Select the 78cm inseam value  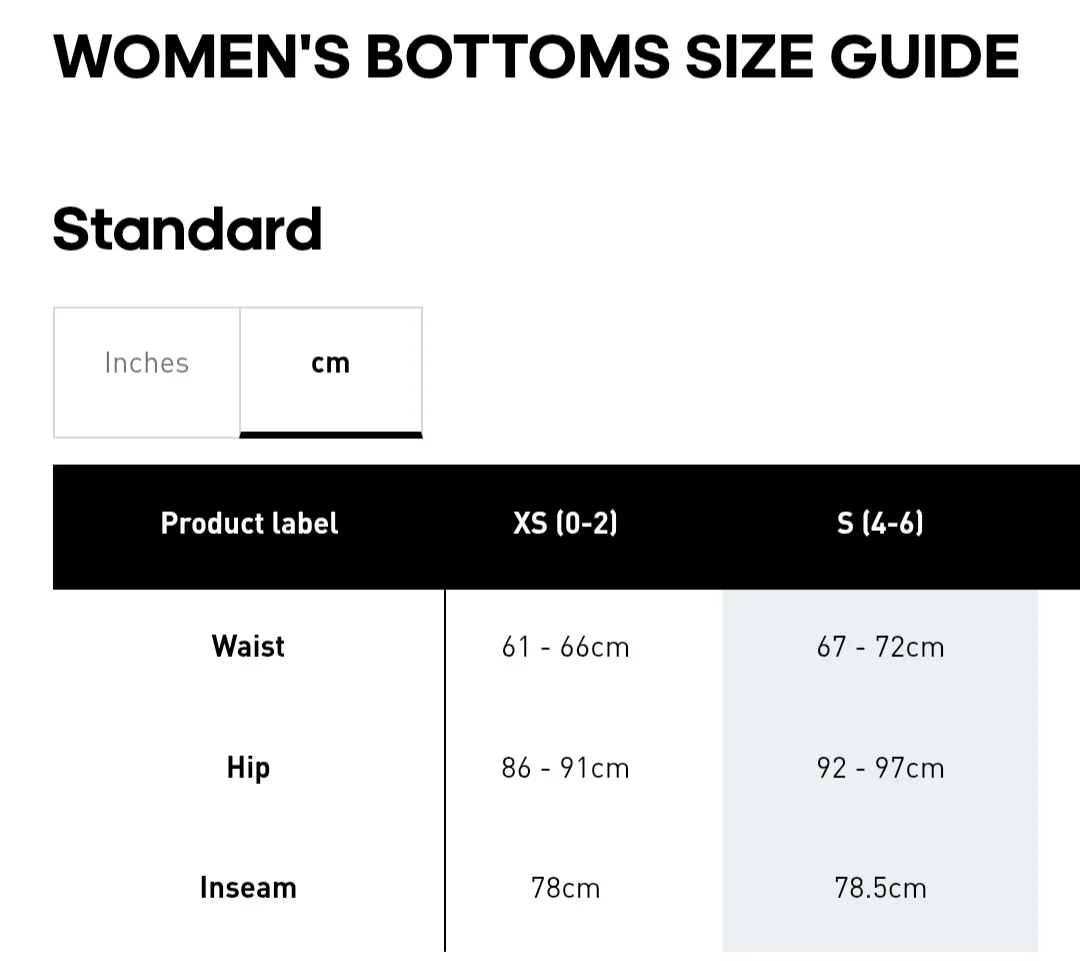(563, 887)
